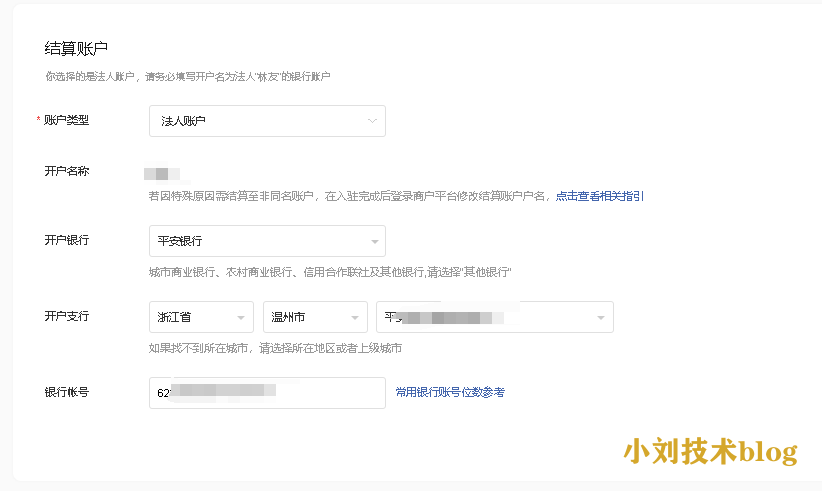Click the 结算账户 section heading
Viewport: 822px width, 491px height.
pos(76,48)
